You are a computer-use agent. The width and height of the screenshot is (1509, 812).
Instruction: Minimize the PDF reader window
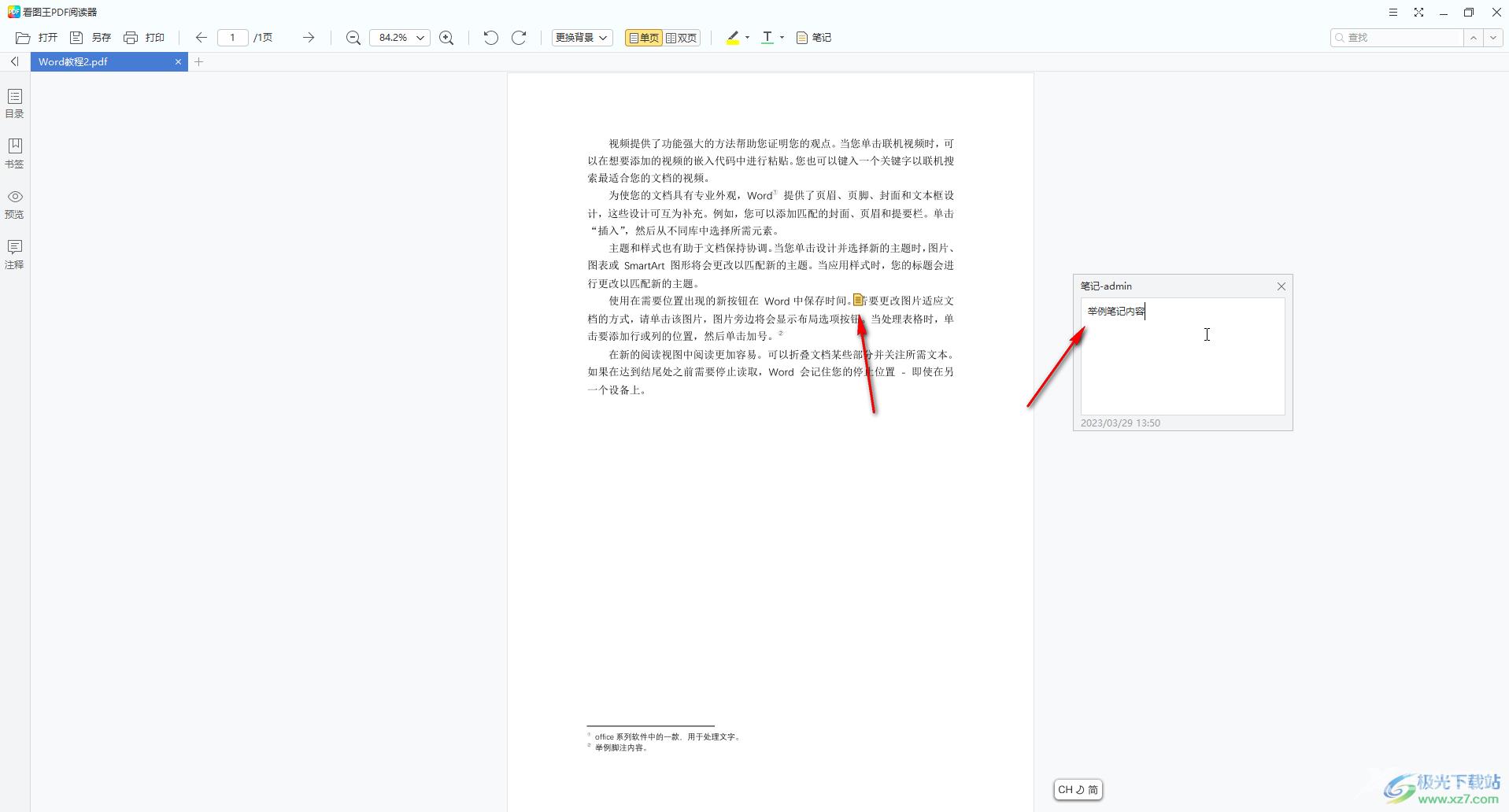point(1444,13)
